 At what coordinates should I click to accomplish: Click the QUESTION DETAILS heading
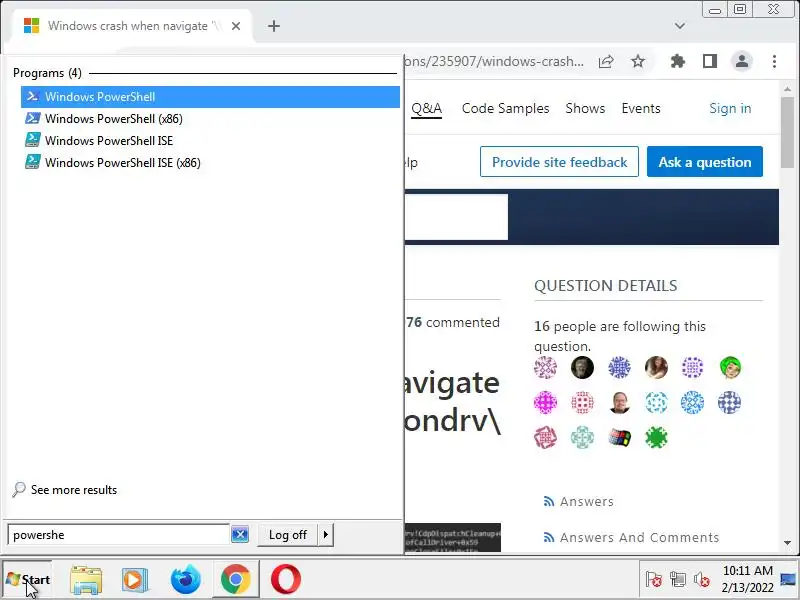pos(606,286)
